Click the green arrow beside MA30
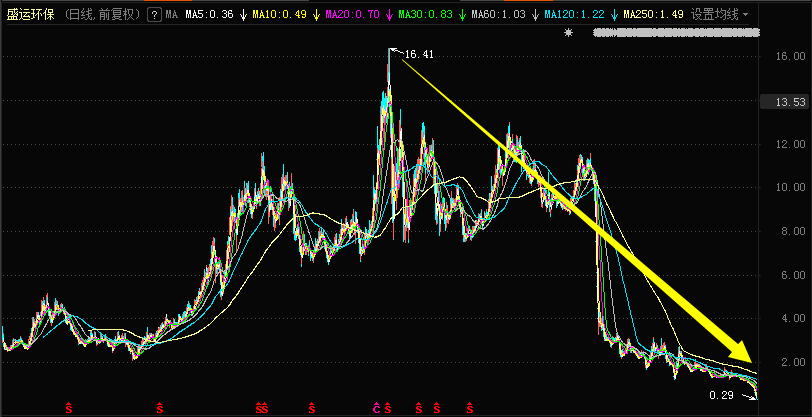 (462, 15)
